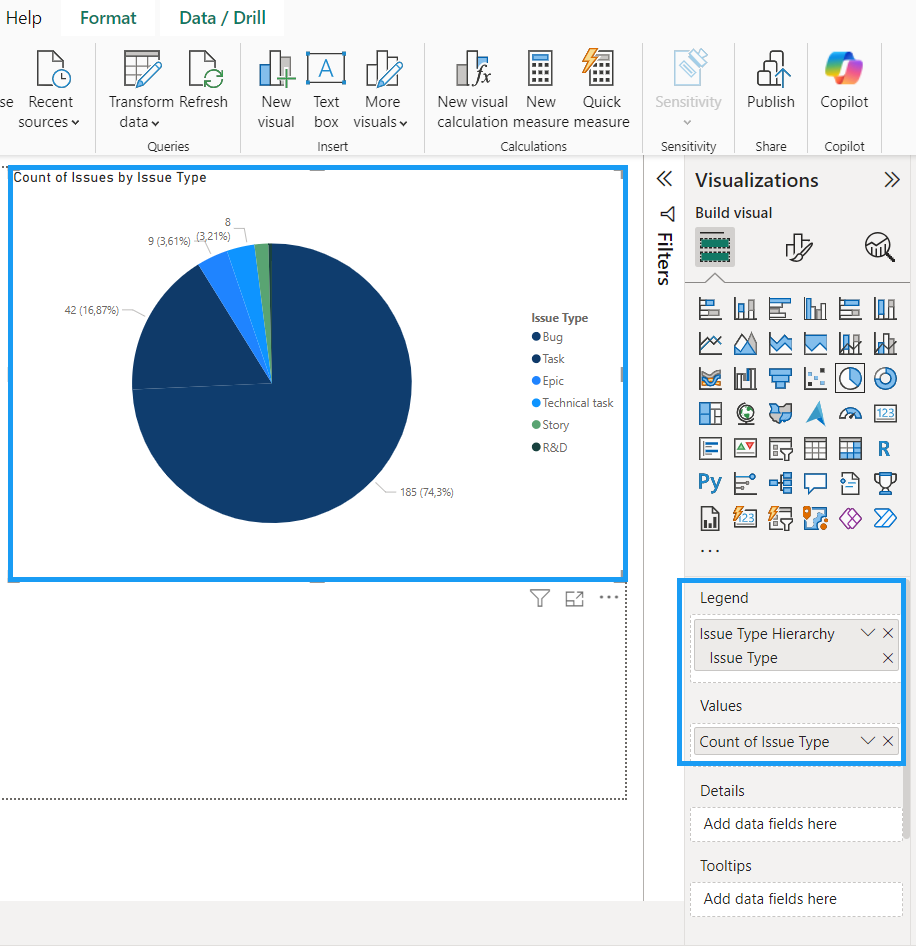Viewport: 916px width, 946px height.
Task: Collapse the Visualizations pane with double chevron
Action: 892,180
